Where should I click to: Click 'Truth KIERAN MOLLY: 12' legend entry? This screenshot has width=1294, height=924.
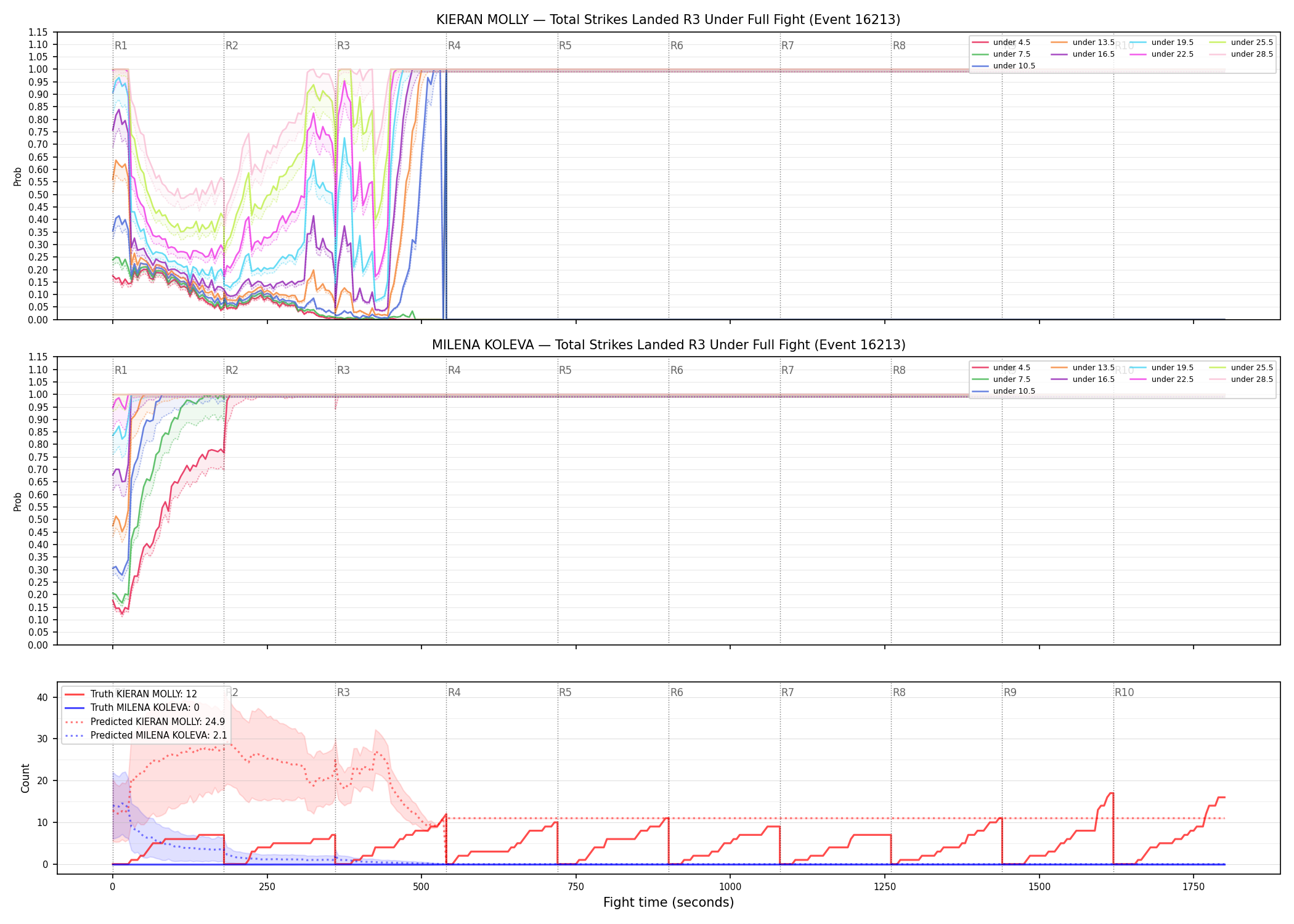pyautogui.click(x=131, y=694)
